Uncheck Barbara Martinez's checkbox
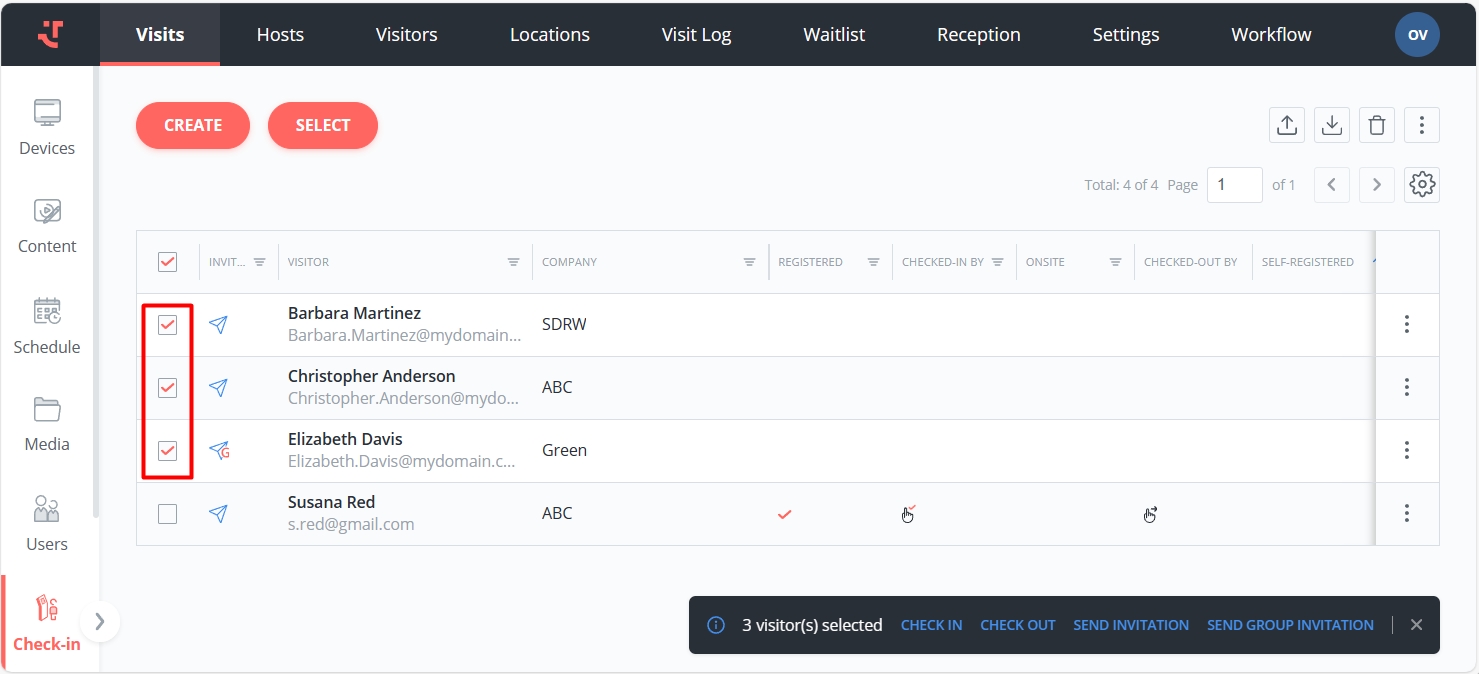The image size is (1479, 674). (167, 325)
